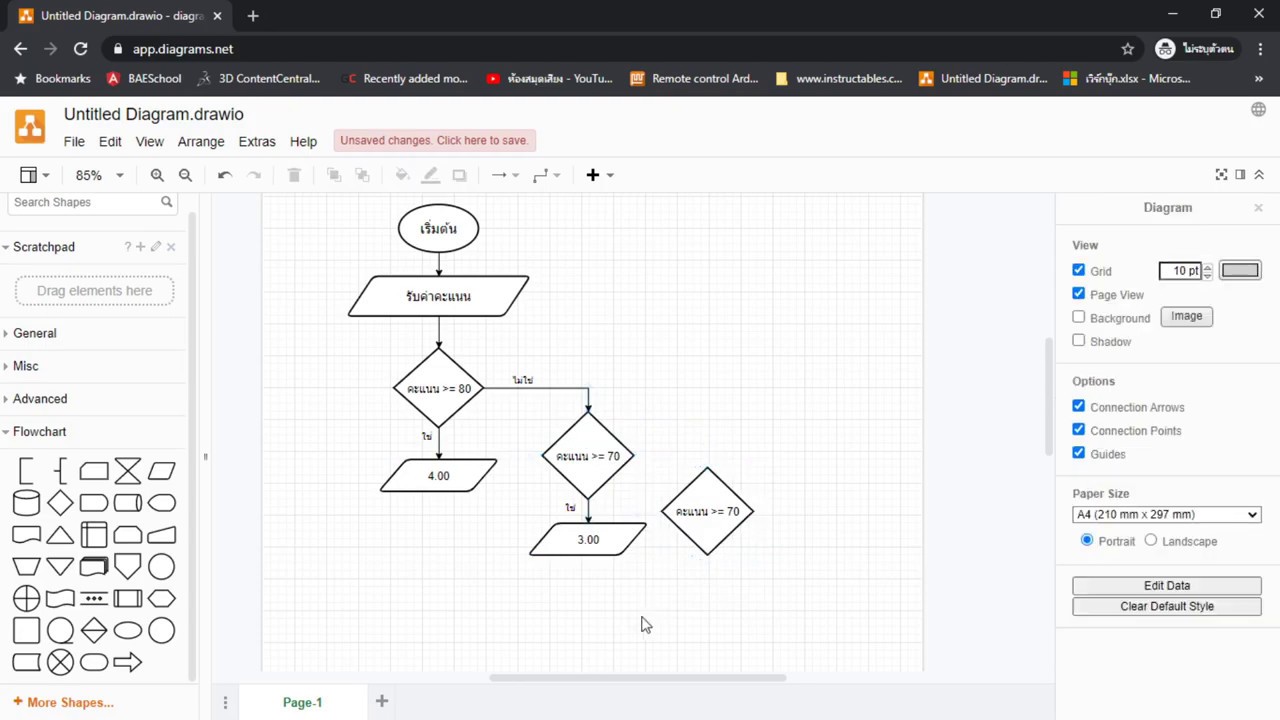The width and height of the screenshot is (1280, 720).
Task: Toggle the Connection Arrows checkbox
Action: coord(1078,406)
